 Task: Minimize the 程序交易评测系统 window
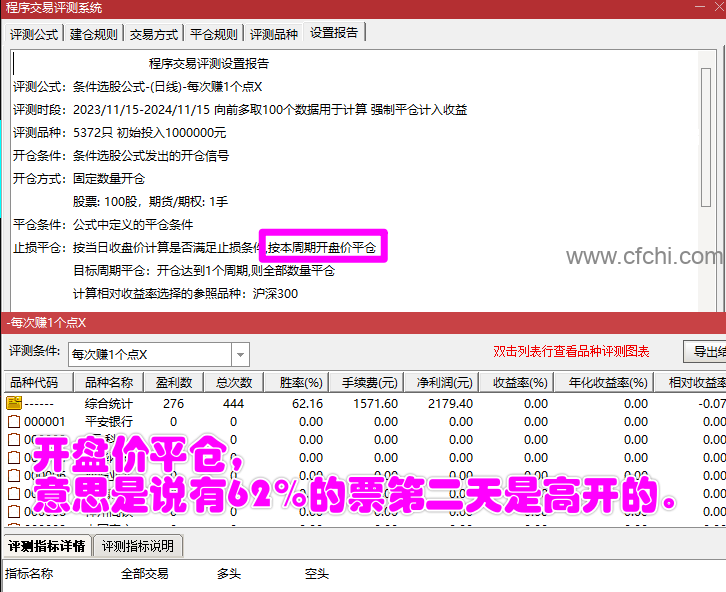pos(700,6)
